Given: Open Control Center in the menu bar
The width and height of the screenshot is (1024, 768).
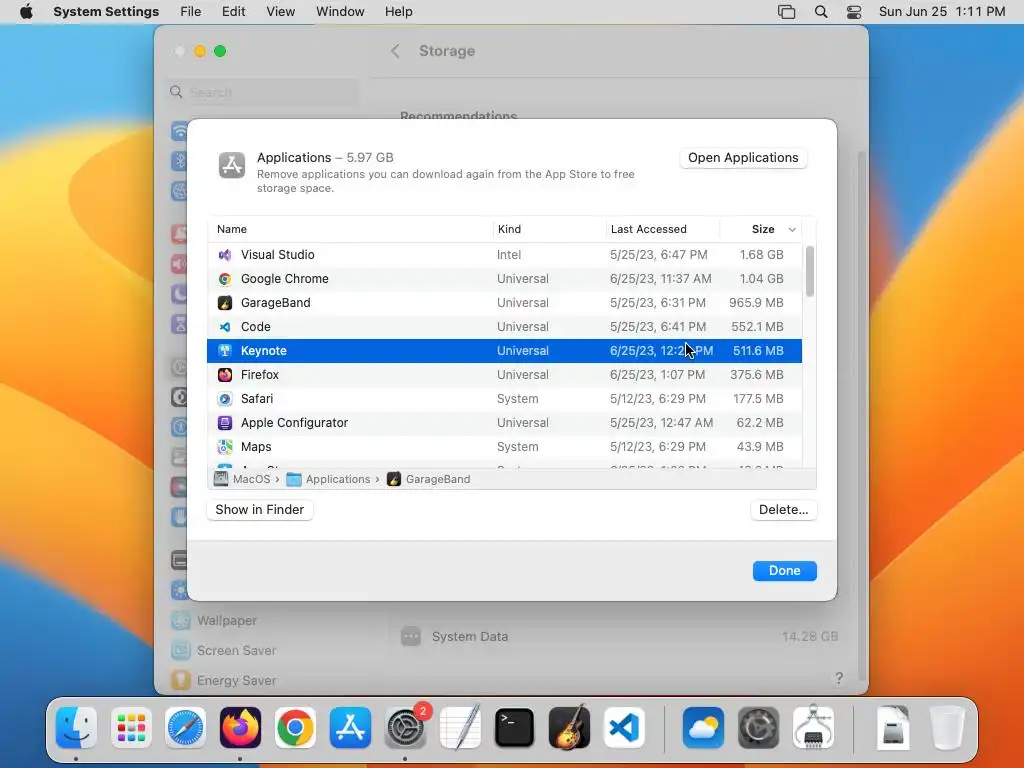Looking at the screenshot, I should (854, 12).
